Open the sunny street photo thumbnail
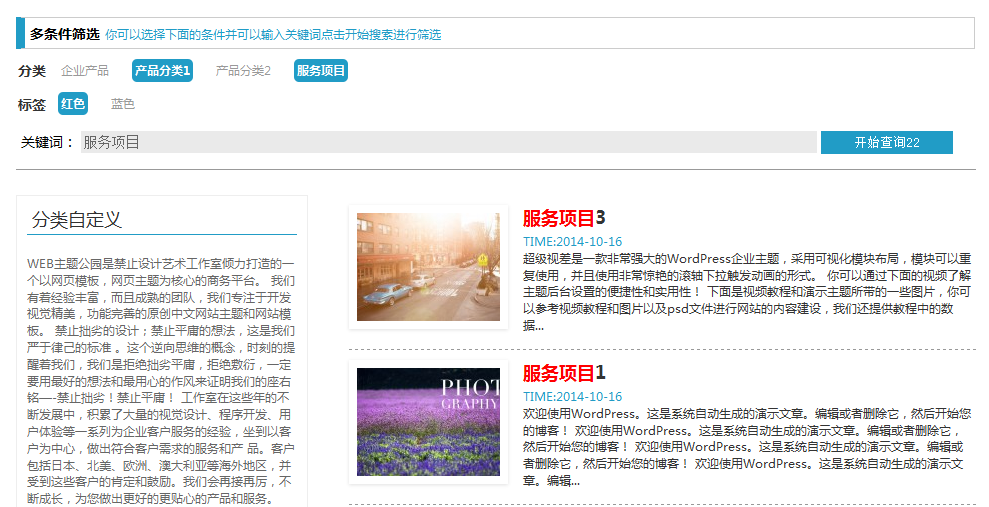Viewport: 989px width, 507px height. tap(428, 267)
